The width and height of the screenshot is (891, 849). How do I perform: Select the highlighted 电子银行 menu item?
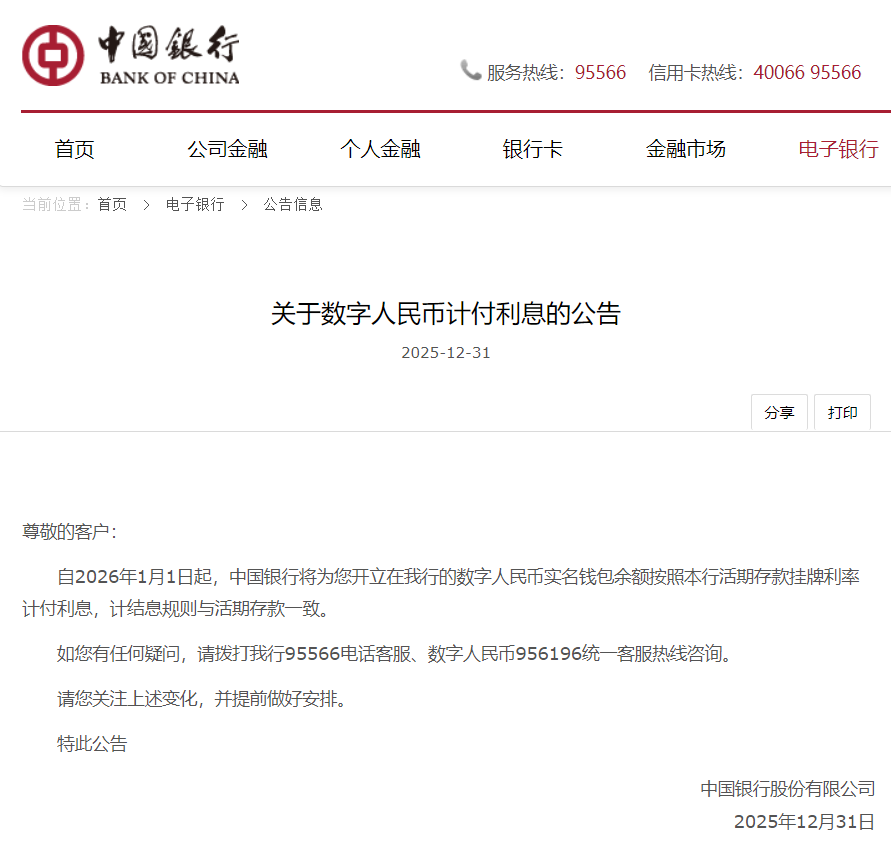837,149
